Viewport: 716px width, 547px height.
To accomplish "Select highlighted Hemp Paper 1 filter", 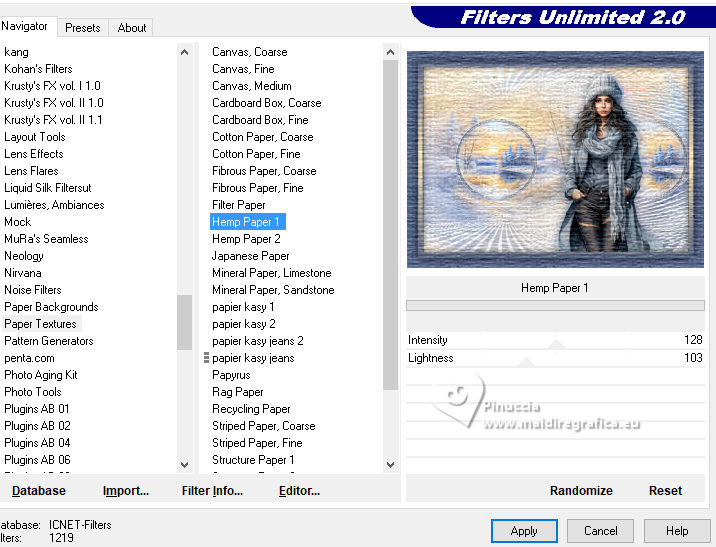I will [247, 222].
